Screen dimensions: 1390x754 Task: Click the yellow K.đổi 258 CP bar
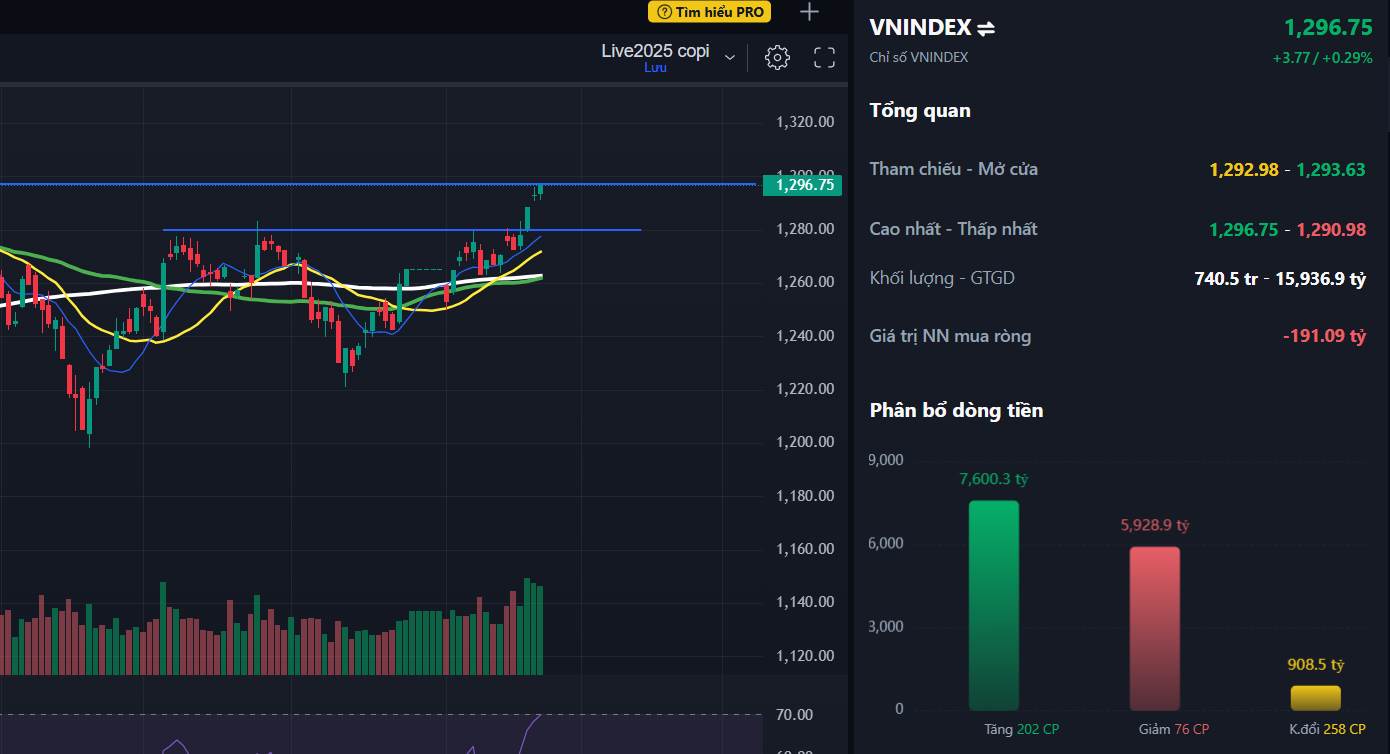(1316, 698)
